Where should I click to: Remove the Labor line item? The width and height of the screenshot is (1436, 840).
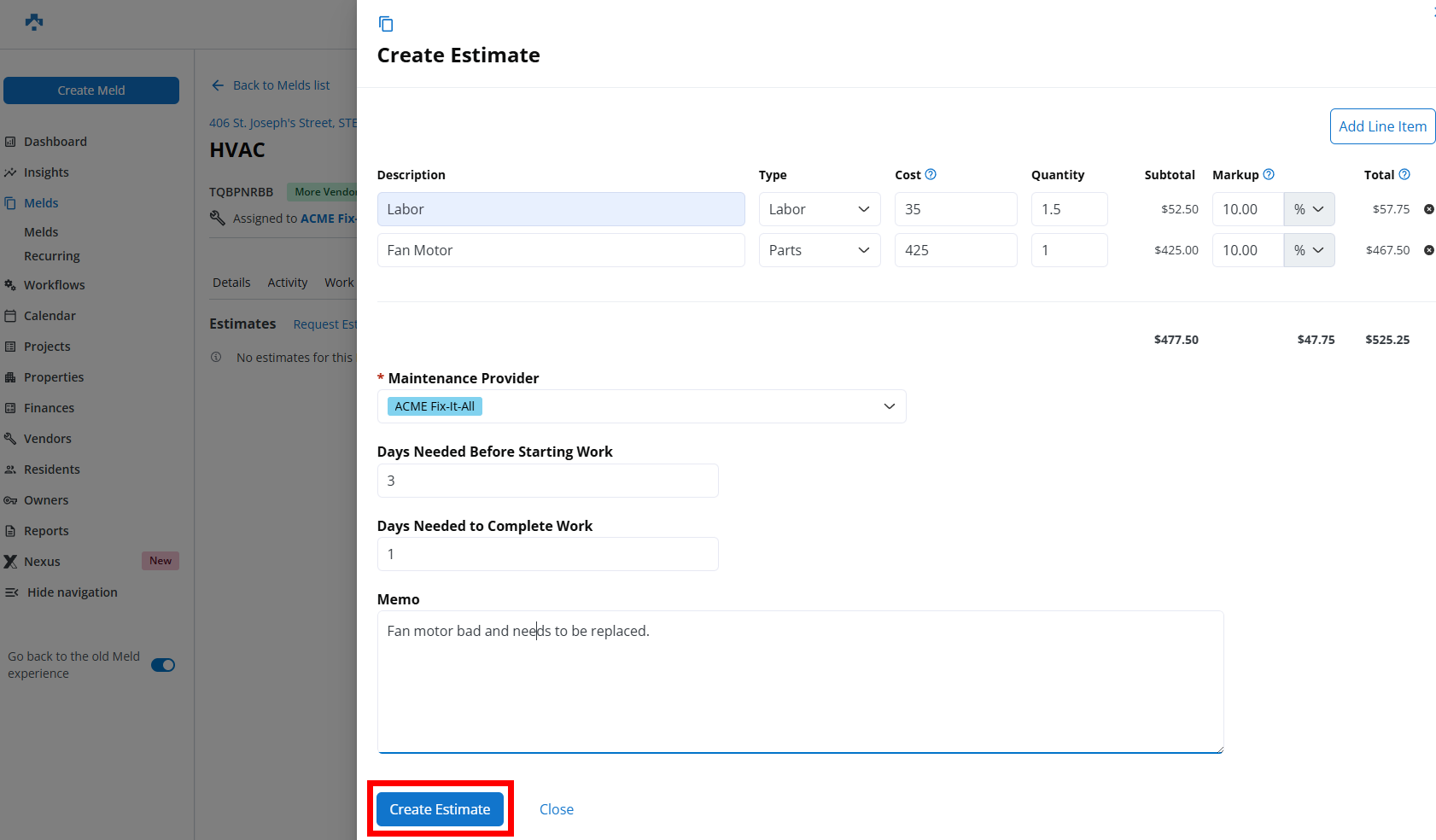pos(1428,209)
